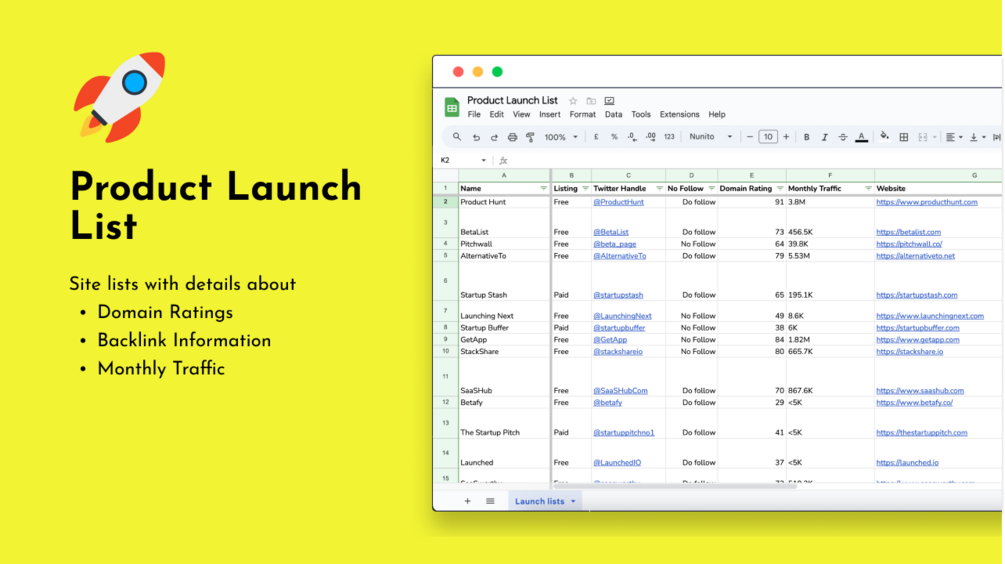Star the Product Launch List document

573,101
